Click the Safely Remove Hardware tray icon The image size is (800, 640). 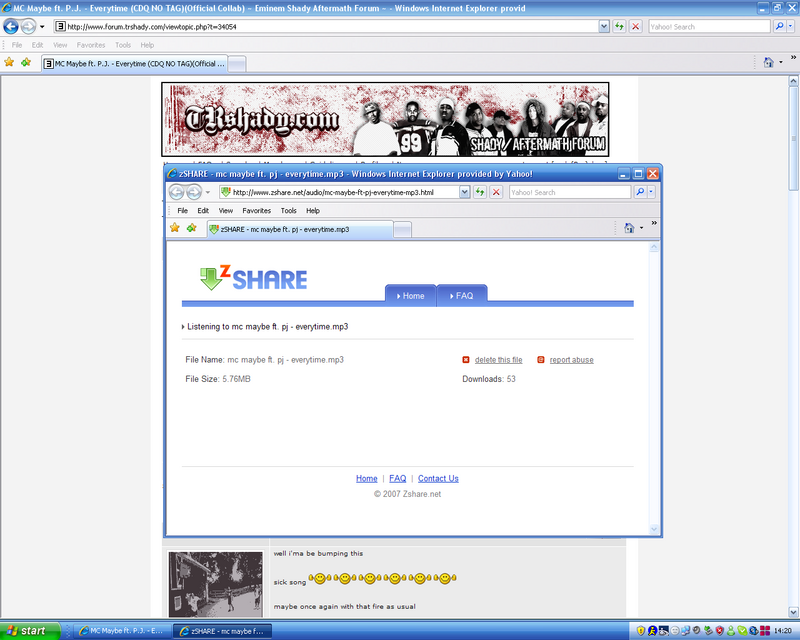pyautogui.click(x=708, y=631)
